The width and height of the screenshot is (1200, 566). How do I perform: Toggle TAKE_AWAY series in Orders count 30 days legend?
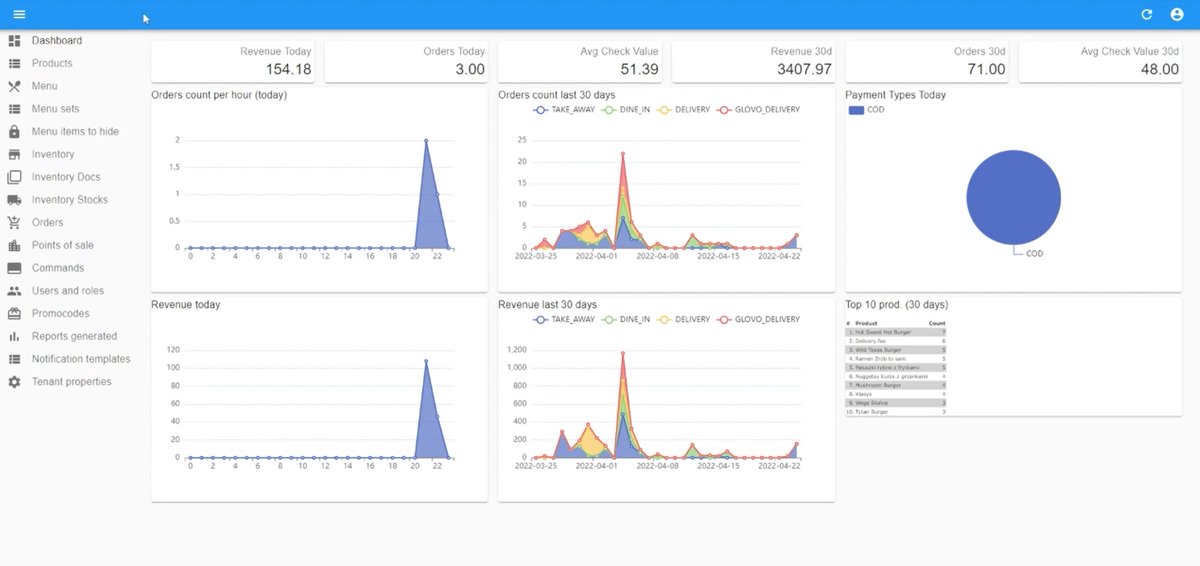[564, 110]
